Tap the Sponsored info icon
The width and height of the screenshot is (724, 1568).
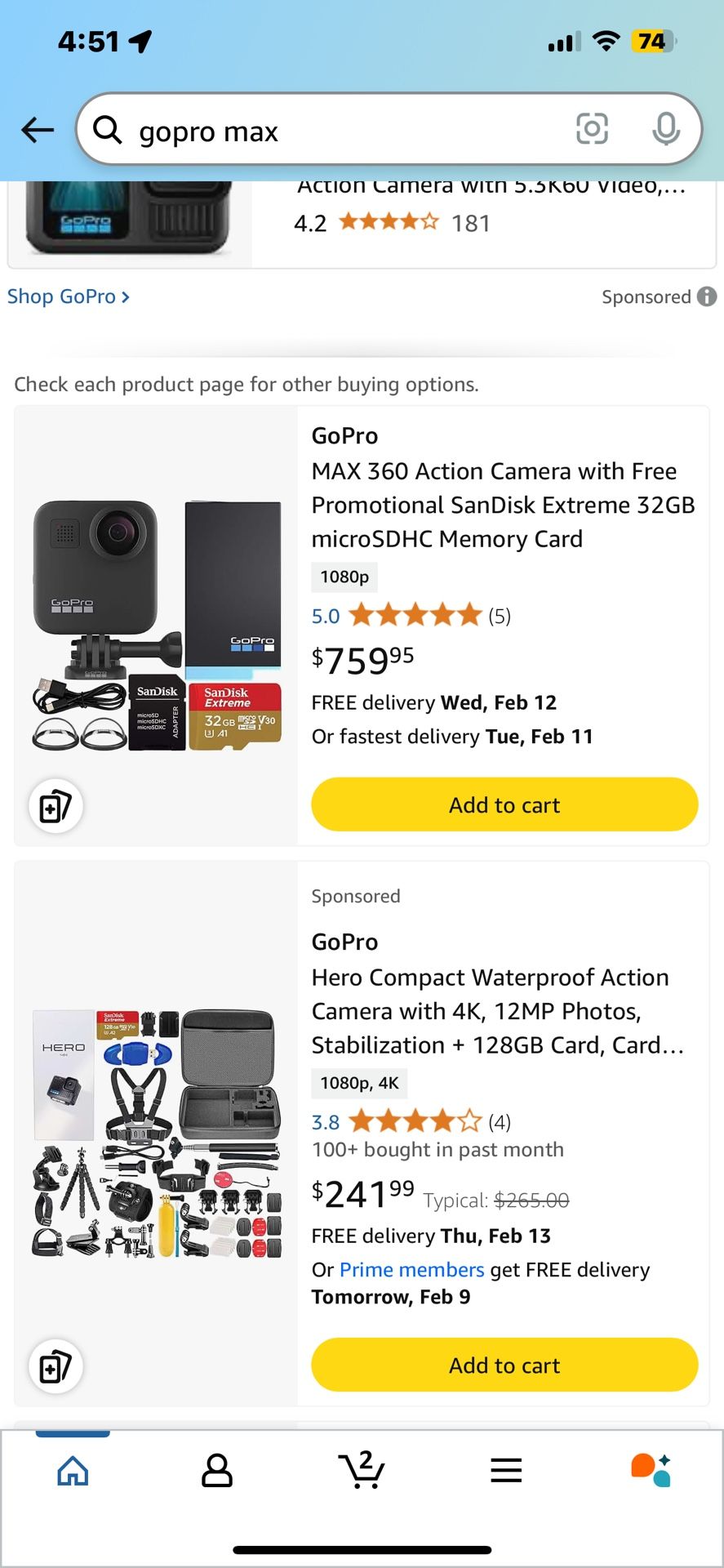pos(707,296)
